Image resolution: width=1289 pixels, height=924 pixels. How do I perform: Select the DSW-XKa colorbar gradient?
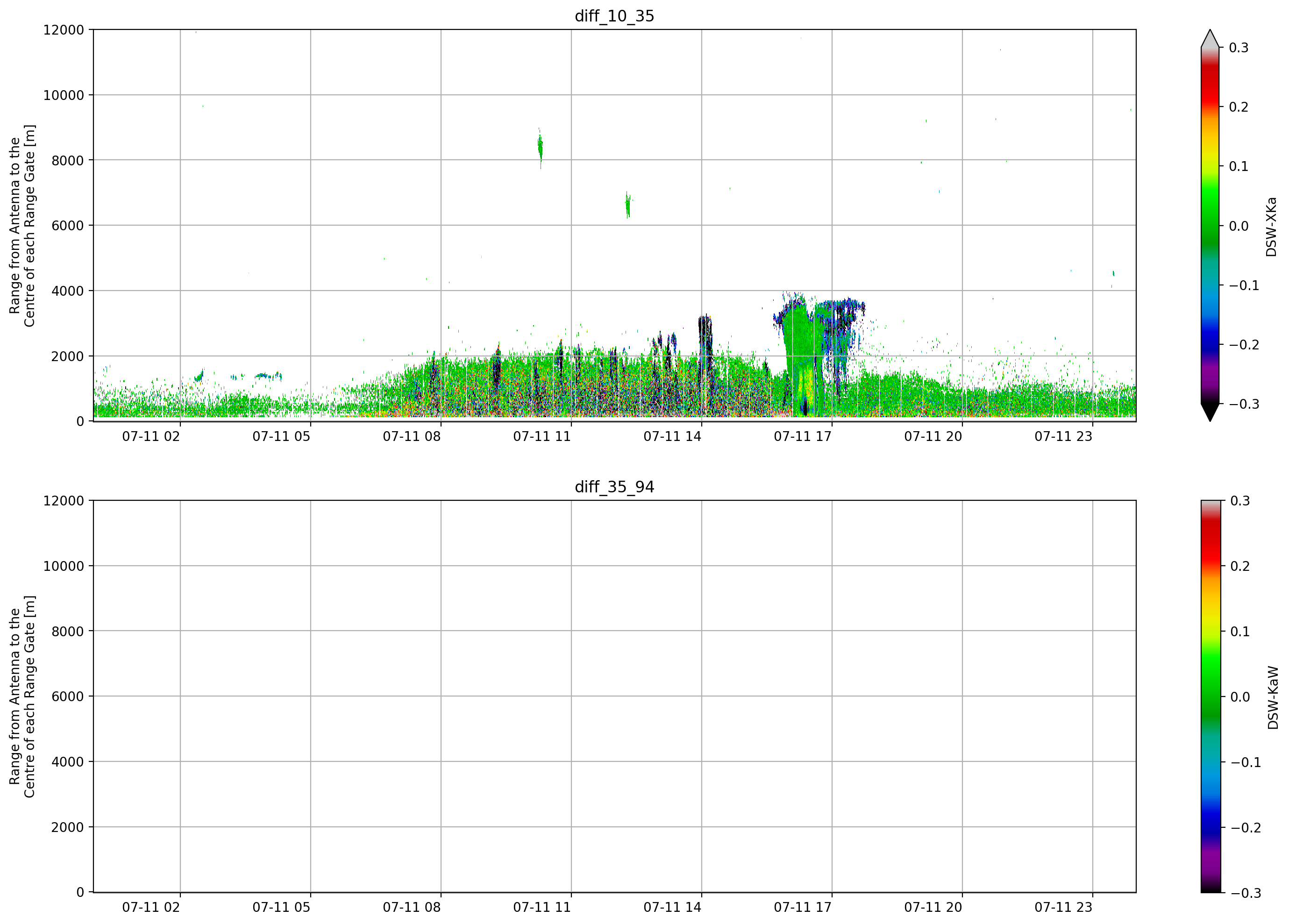click(1210, 226)
